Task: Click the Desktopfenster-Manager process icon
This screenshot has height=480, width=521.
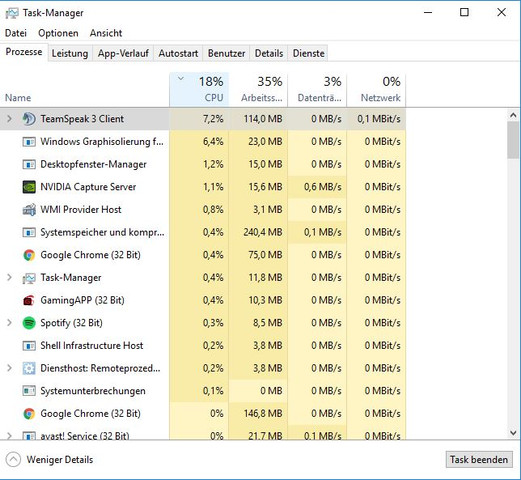Action: pos(29,164)
